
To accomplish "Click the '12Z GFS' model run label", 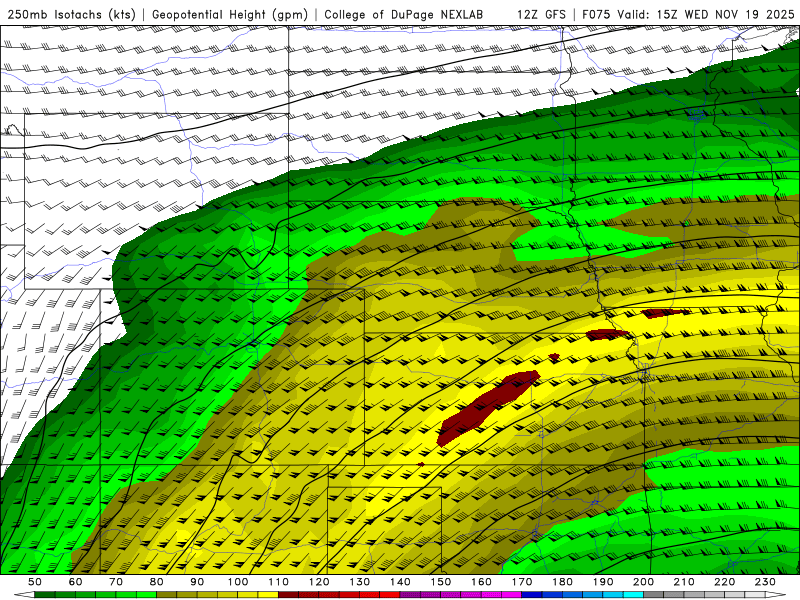I will [x=541, y=14].
